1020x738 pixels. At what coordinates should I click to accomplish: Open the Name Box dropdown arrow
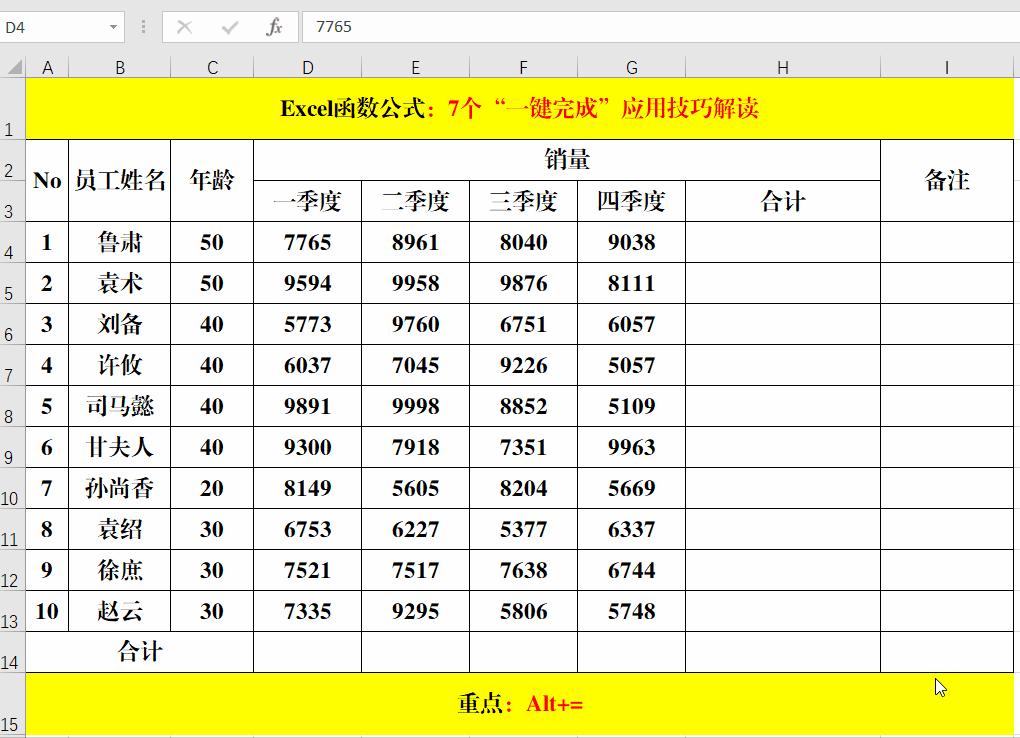point(112,27)
